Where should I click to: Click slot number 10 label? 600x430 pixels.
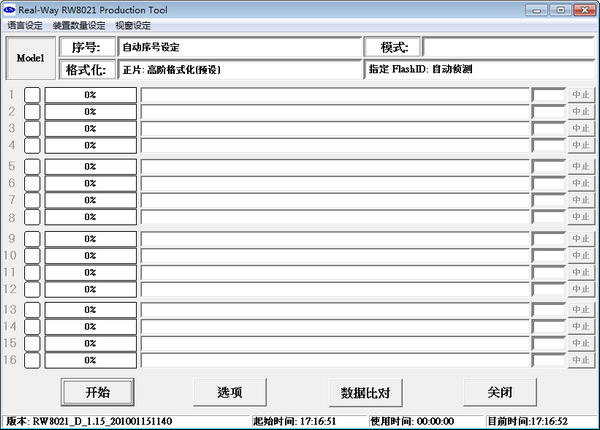(10, 256)
